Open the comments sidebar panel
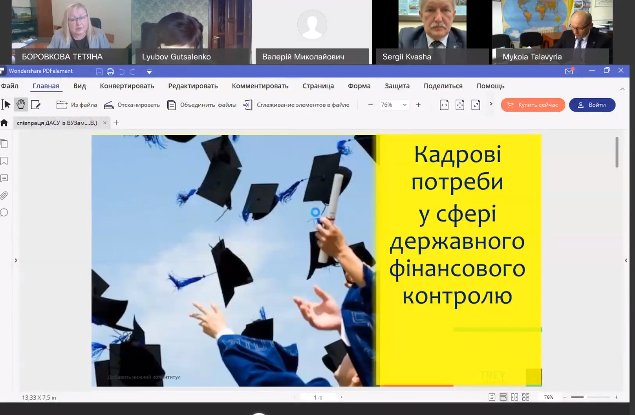This screenshot has width=635, height=415. click(5, 178)
